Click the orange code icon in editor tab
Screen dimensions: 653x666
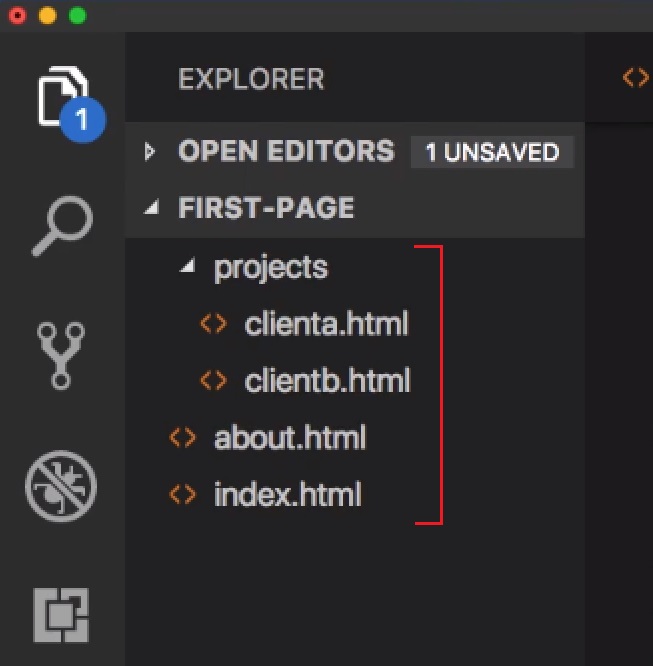pos(636,78)
